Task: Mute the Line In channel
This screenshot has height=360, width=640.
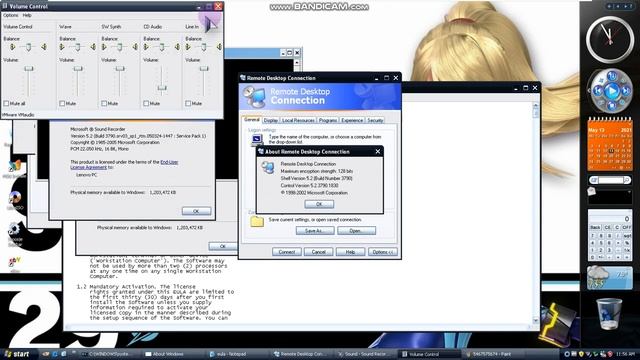Action: [x=188, y=103]
